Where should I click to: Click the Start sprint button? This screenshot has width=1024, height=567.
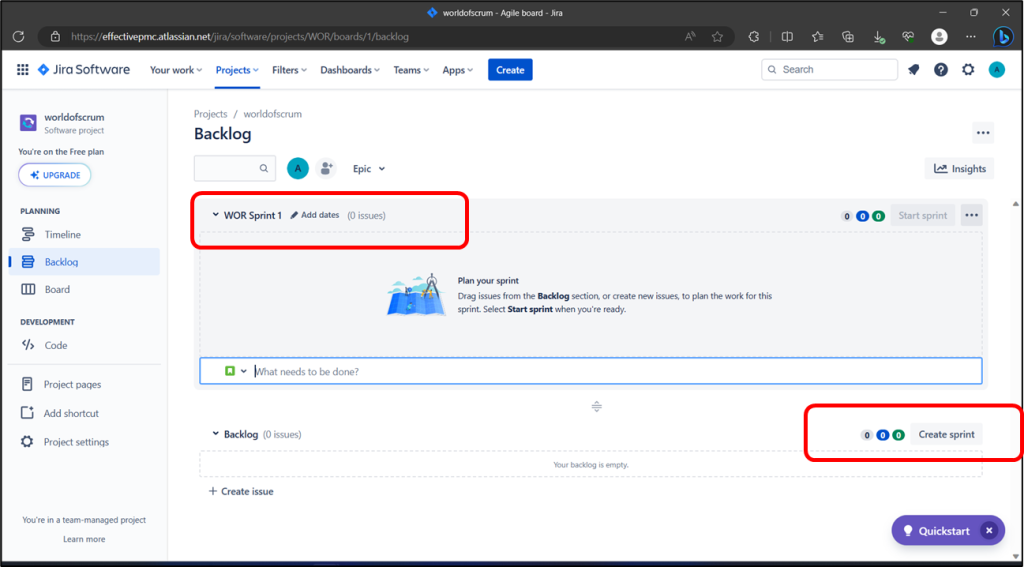(x=923, y=215)
